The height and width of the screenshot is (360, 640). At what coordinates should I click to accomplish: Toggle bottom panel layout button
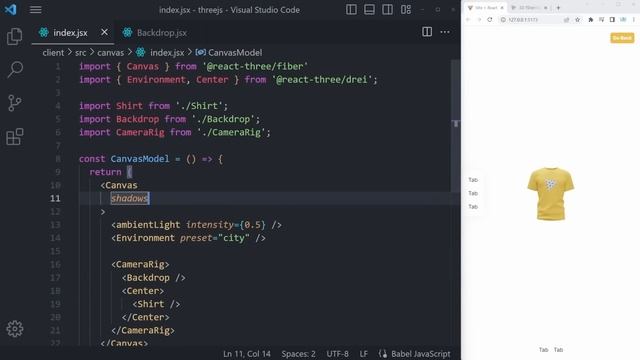tap(369, 9)
